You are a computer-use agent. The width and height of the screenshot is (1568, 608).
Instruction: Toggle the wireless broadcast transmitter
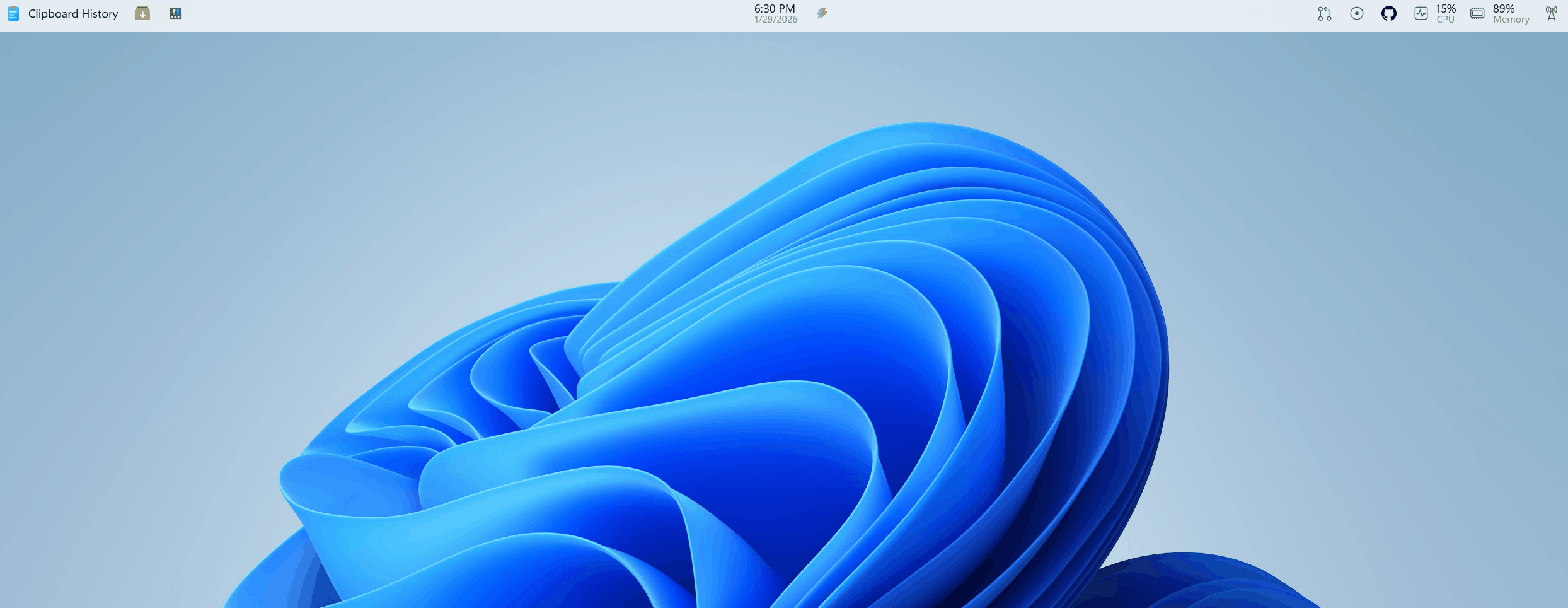[x=1551, y=13]
